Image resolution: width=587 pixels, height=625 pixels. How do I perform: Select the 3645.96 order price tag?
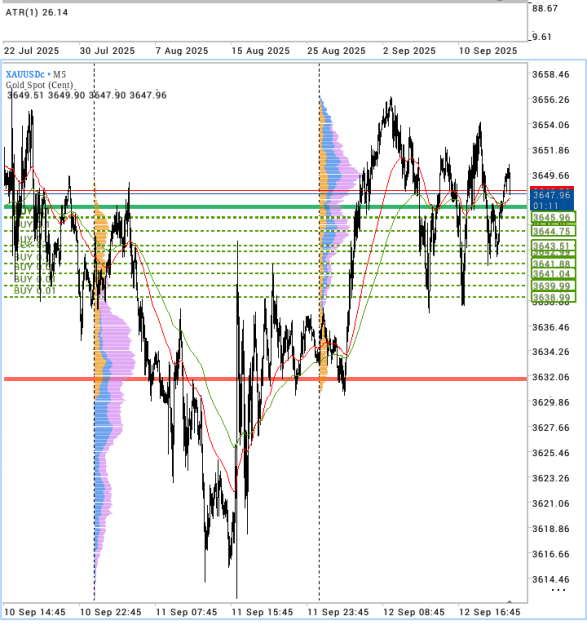coord(554,217)
